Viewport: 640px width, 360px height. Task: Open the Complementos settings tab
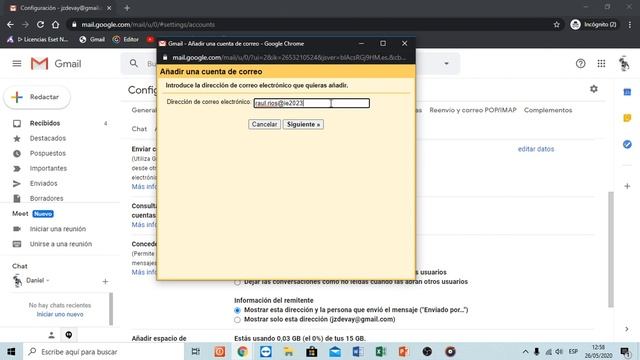click(548, 110)
